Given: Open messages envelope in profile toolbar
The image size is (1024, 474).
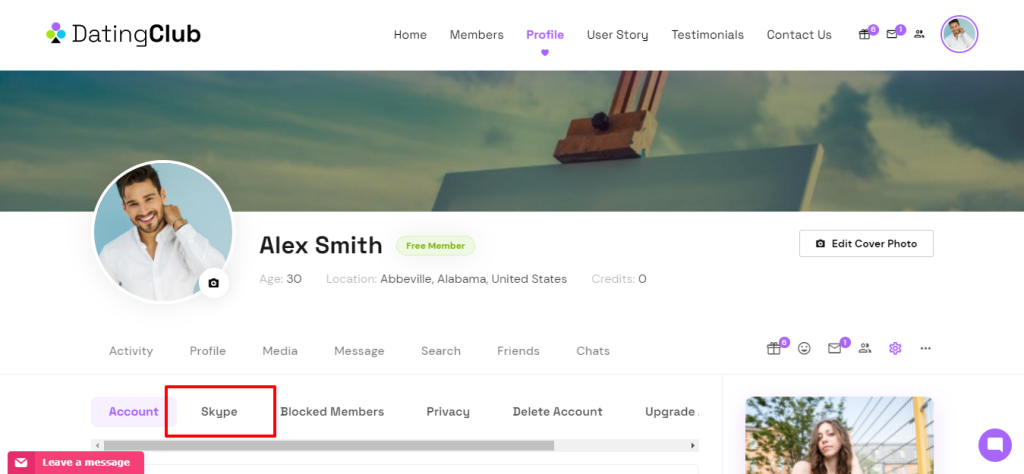Looking at the screenshot, I should (x=834, y=349).
